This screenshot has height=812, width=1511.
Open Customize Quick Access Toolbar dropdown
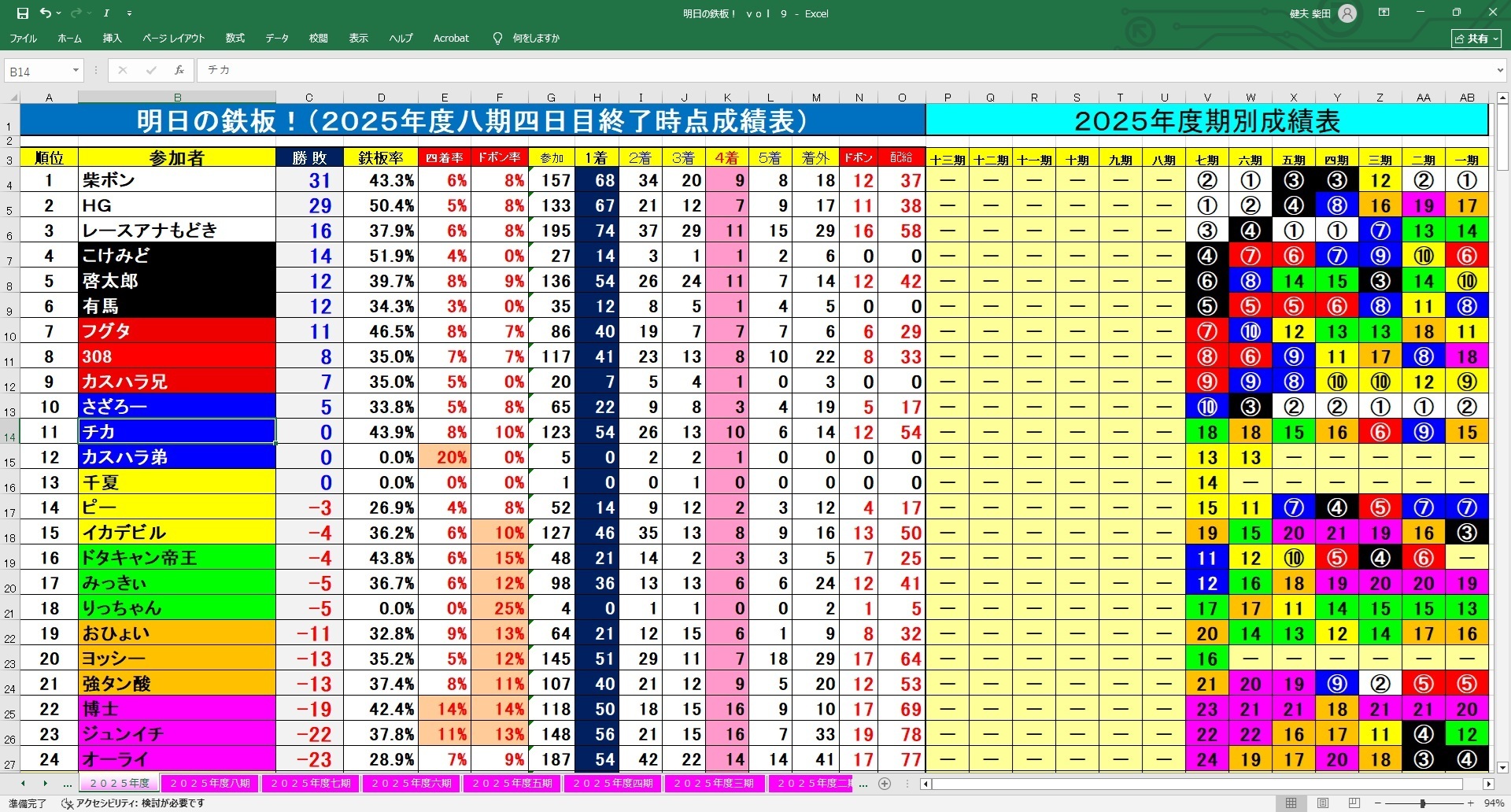pyautogui.click(x=129, y=13)
